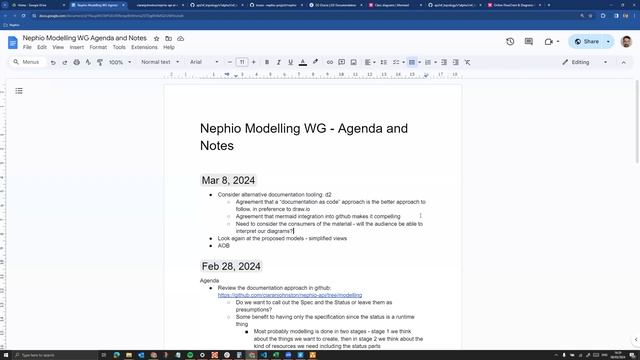Screen dimensions: 640x360
Task: Run spelling and grammar check icon
Action: click(x=88, y=62)
